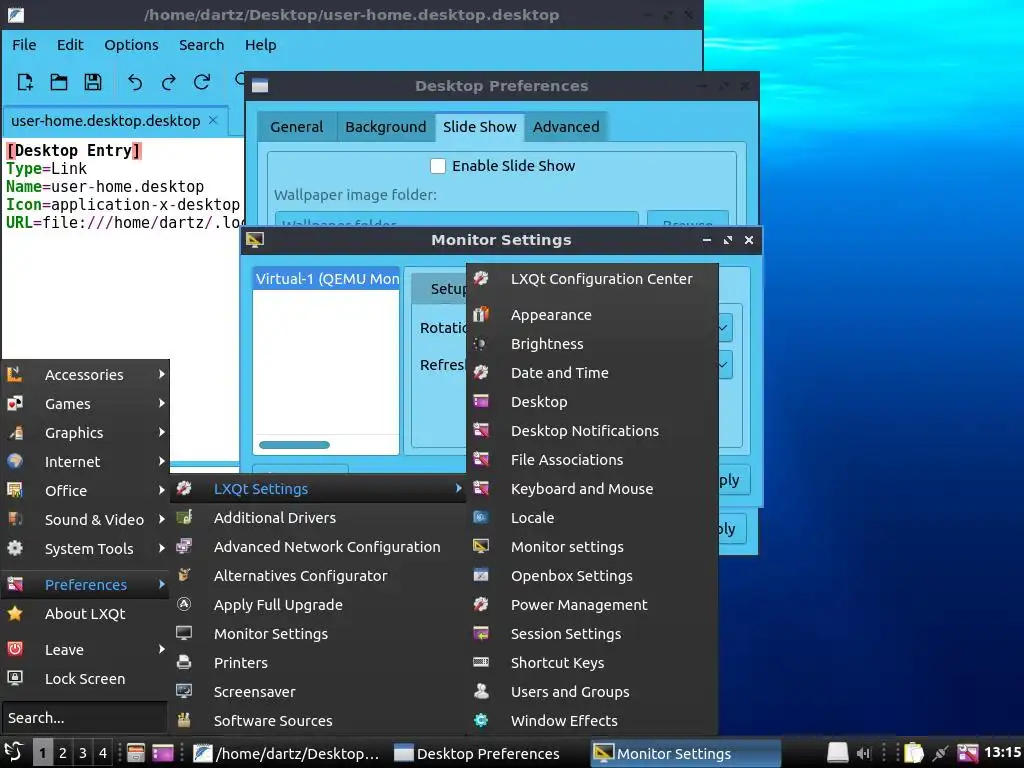Open About LXQt from menu
Viewport: 1024px width, 768px height.
[85, 614]
